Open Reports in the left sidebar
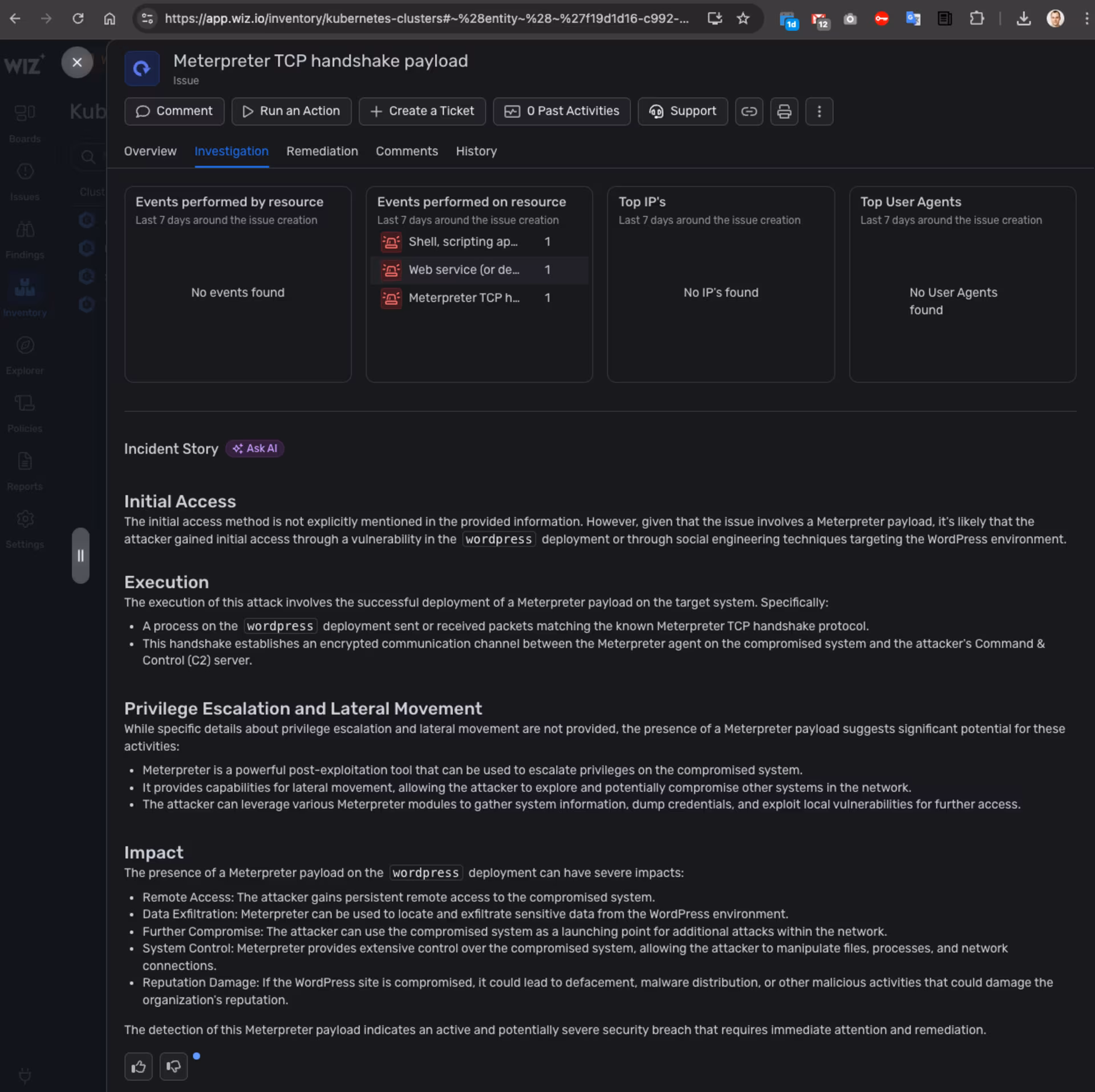Image resolution: width=1095 pixels, height=1092 pixels. [25, 470]
